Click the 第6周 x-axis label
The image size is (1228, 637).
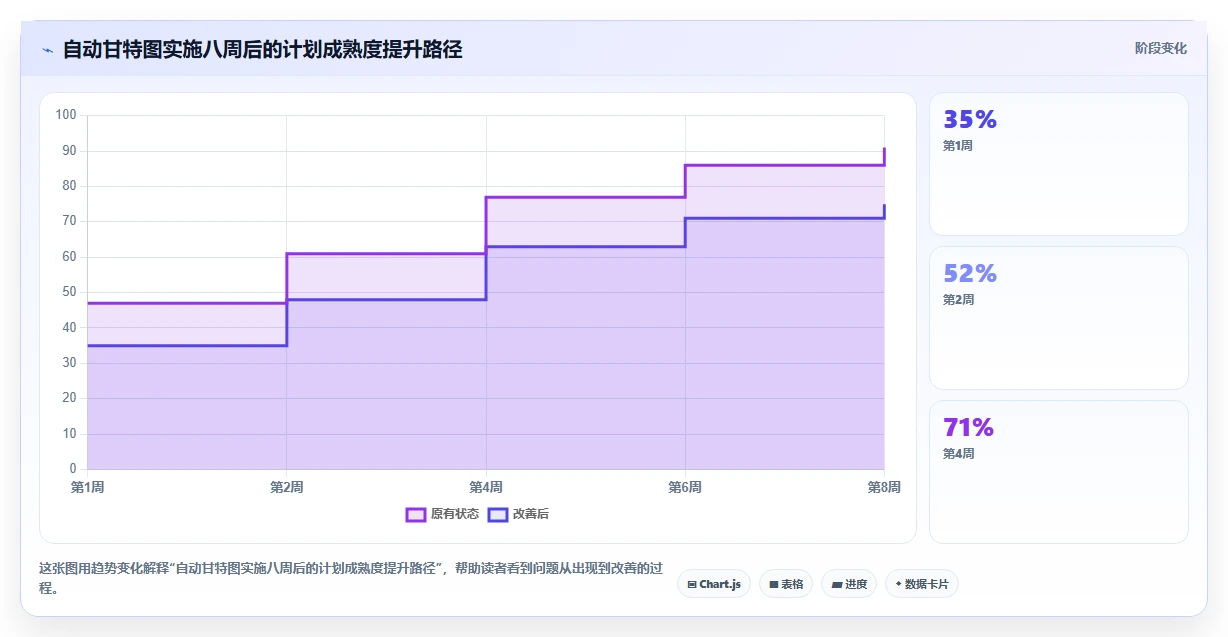tap(685, 487)
